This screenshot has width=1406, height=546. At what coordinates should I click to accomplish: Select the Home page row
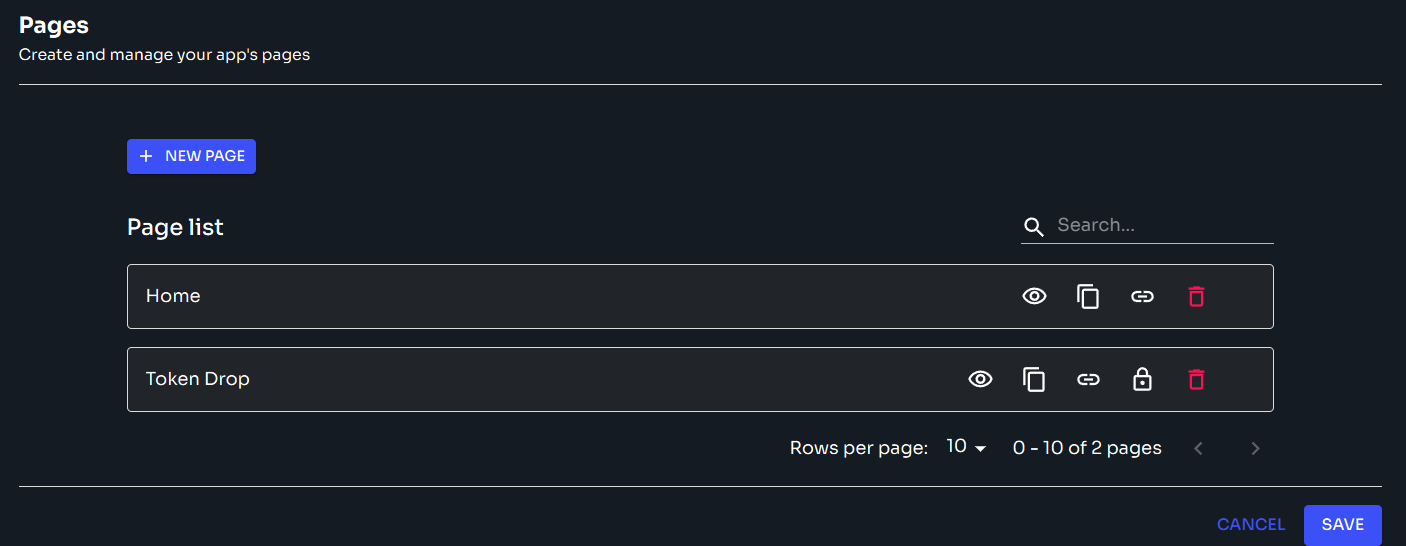500,296
